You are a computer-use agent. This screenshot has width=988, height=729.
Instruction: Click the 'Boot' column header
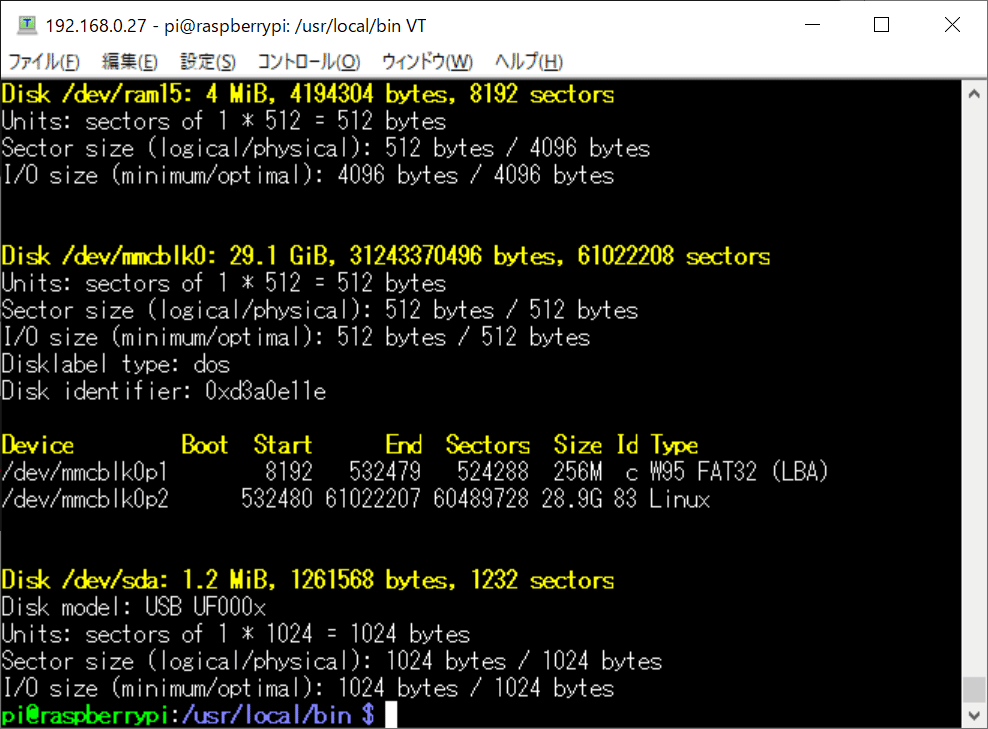click(x=205, y=445)
